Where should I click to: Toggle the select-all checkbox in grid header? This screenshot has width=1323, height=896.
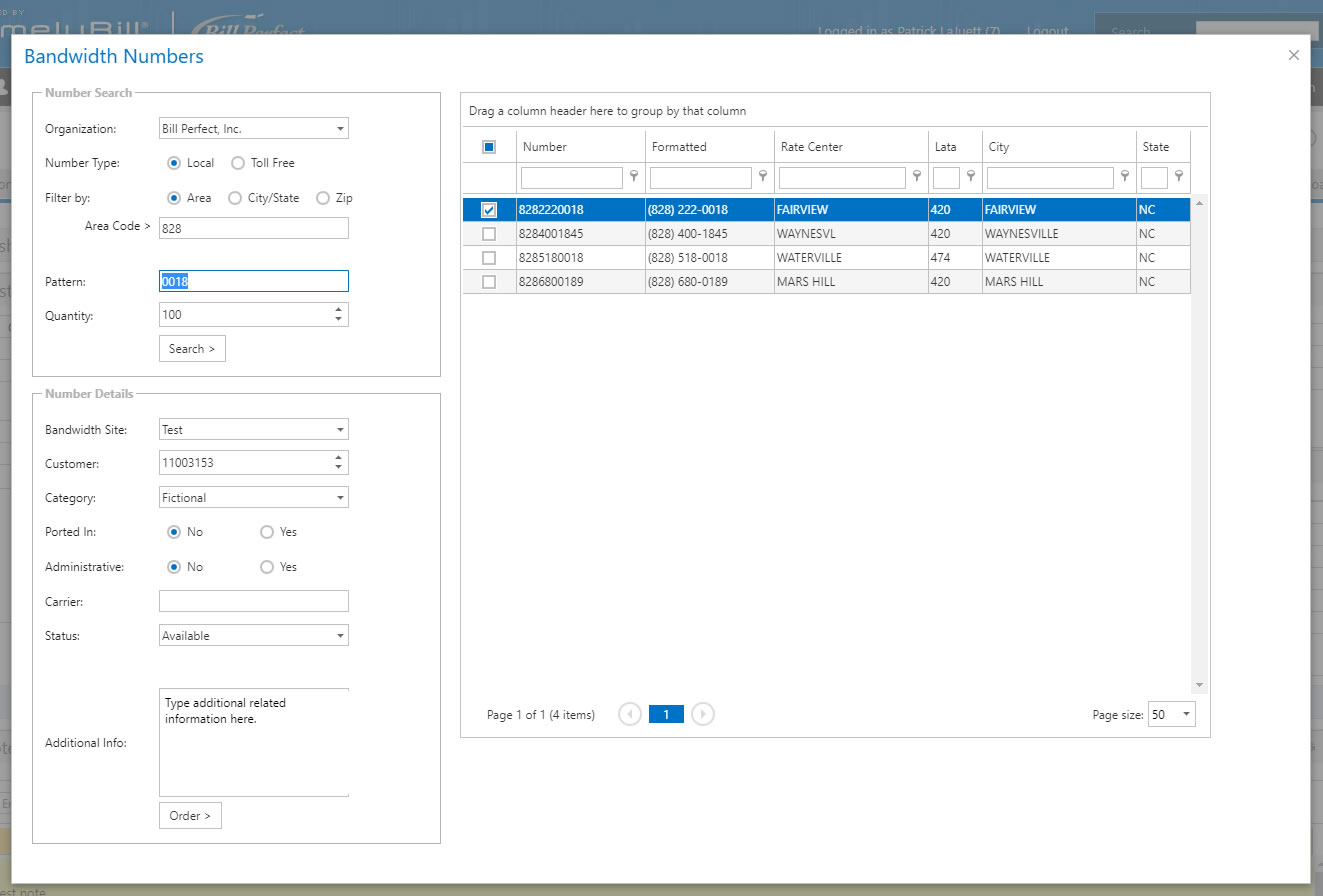point(488,146)
